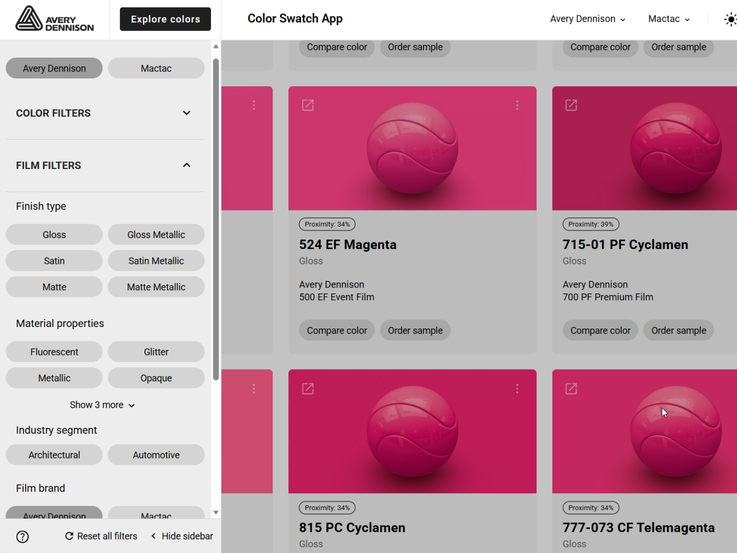Open the Avery Dennison header dropdown
The width and height of the screenshot is (737, 553).
coord(588,19)
